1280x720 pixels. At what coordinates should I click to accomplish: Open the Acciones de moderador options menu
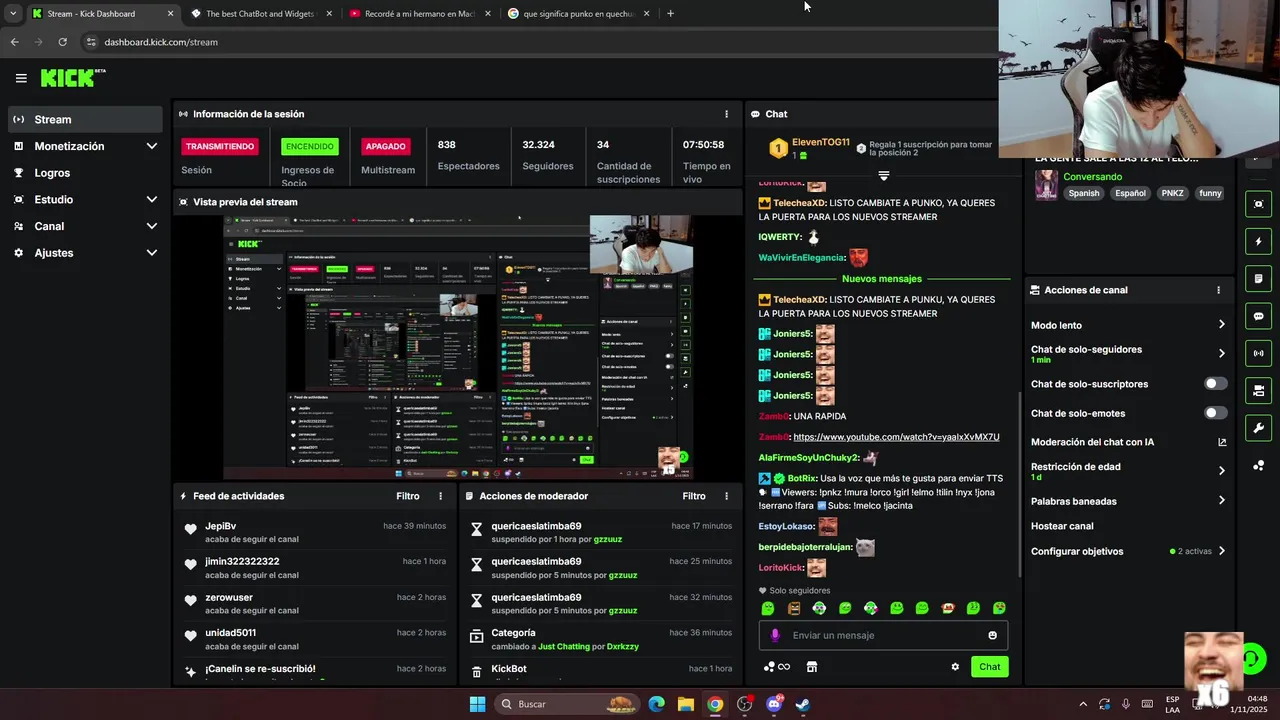[726, 496]
